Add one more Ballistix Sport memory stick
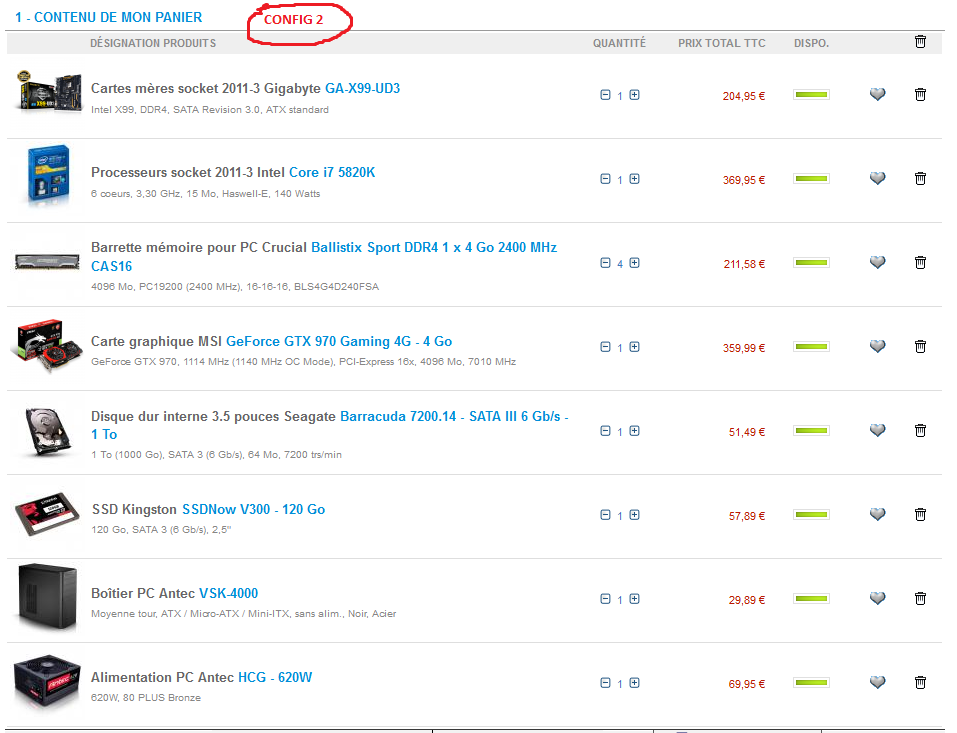This screenshot has height=733, width=957. [x=635, y=262]
